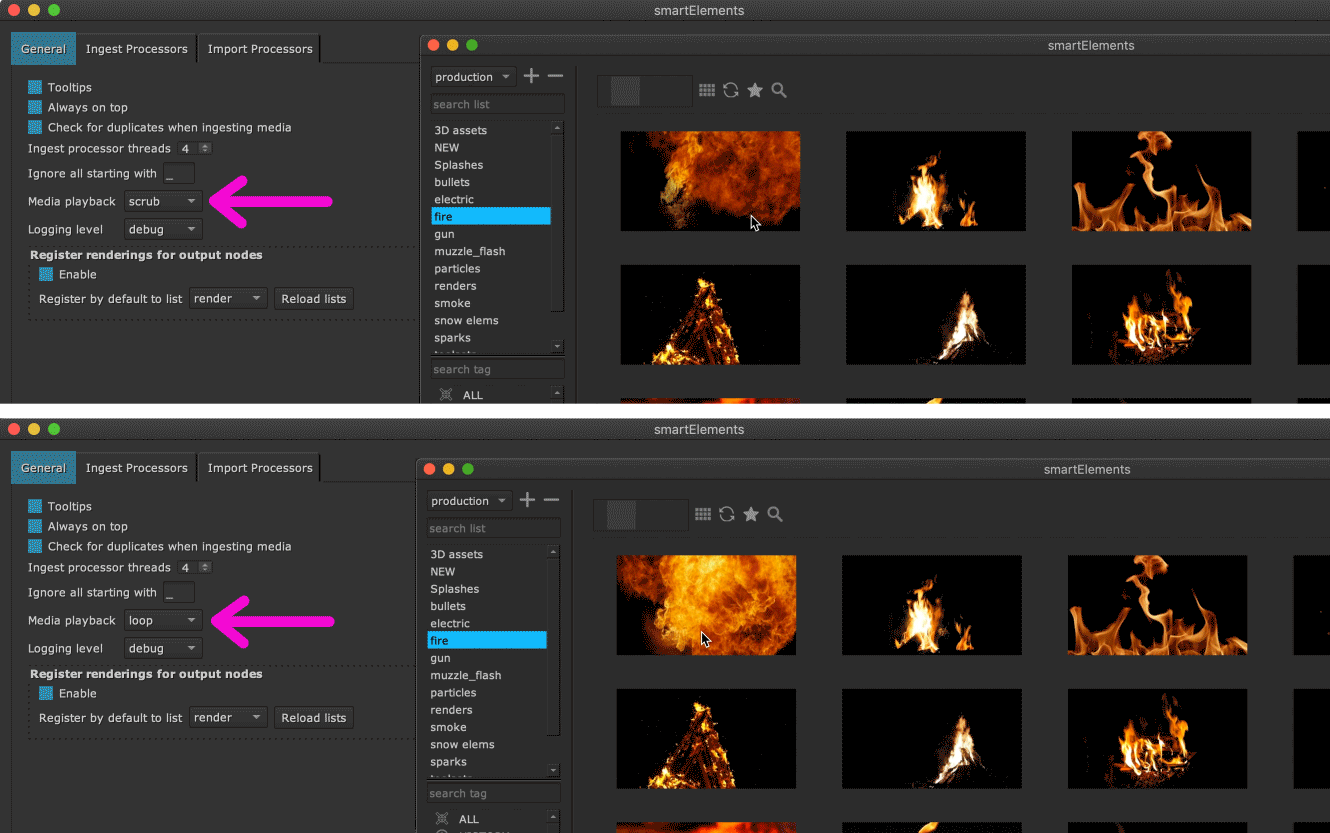Switch to Ingest Processors tab in upper window
The height and width of the screenshot is (833, 1330).
pos(136,49)
